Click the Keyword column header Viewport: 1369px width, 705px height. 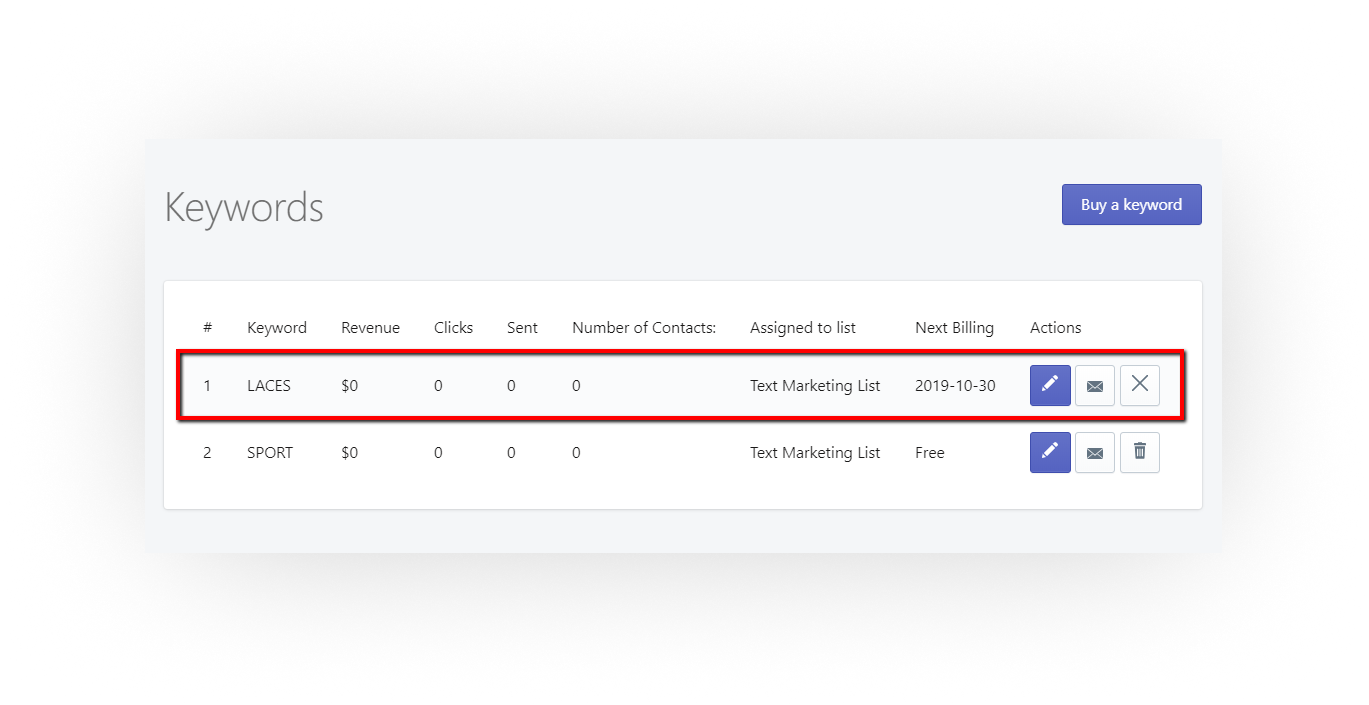277,327
